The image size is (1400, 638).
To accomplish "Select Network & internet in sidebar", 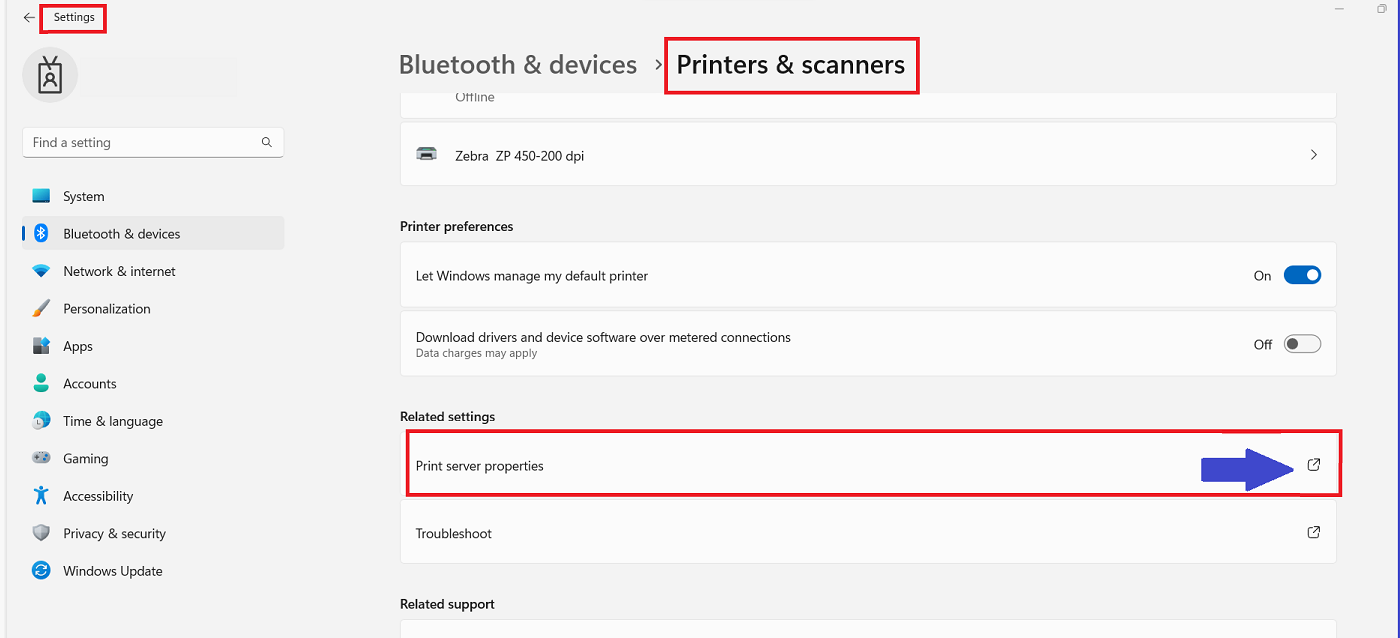I will [x=119, y=272].
